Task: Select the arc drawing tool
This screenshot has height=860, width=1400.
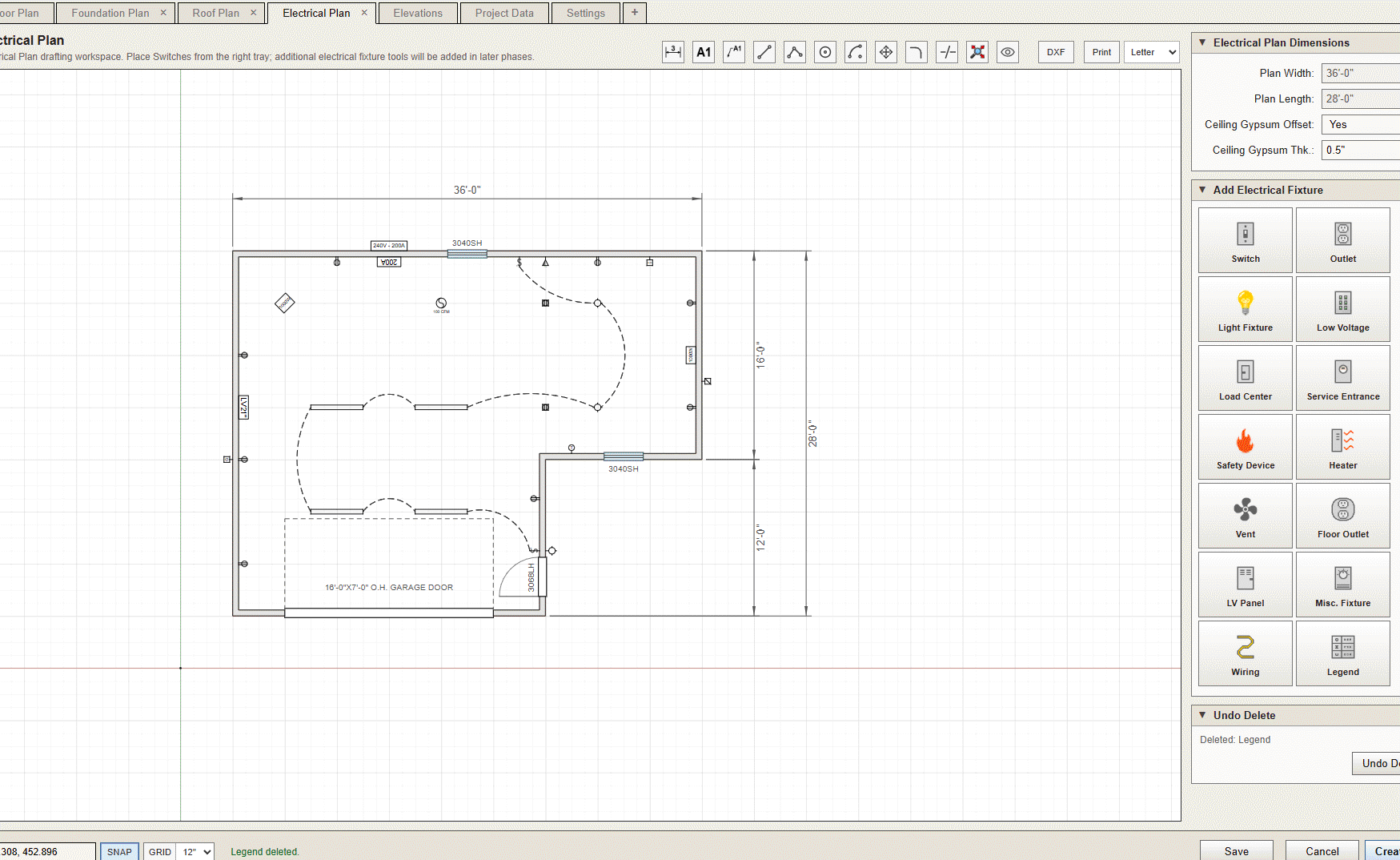Action: (x=856, y=52)
